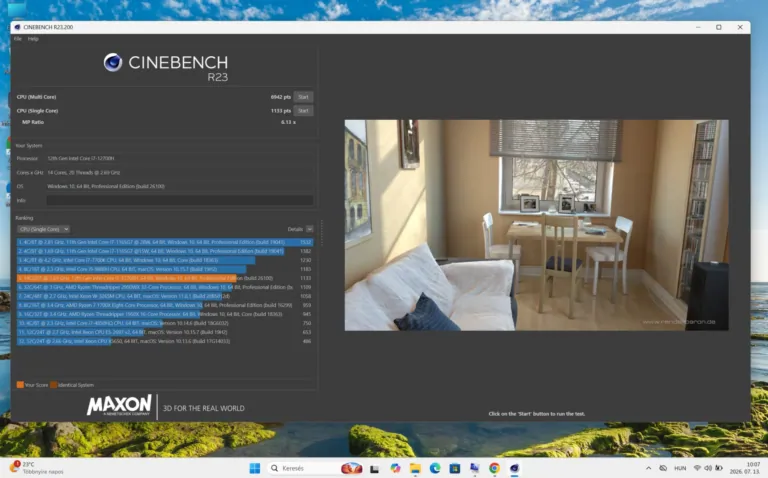Launch Microsoft Edge from the taskbar
This screenshot has height=478, width=768.
pos(435,468)
